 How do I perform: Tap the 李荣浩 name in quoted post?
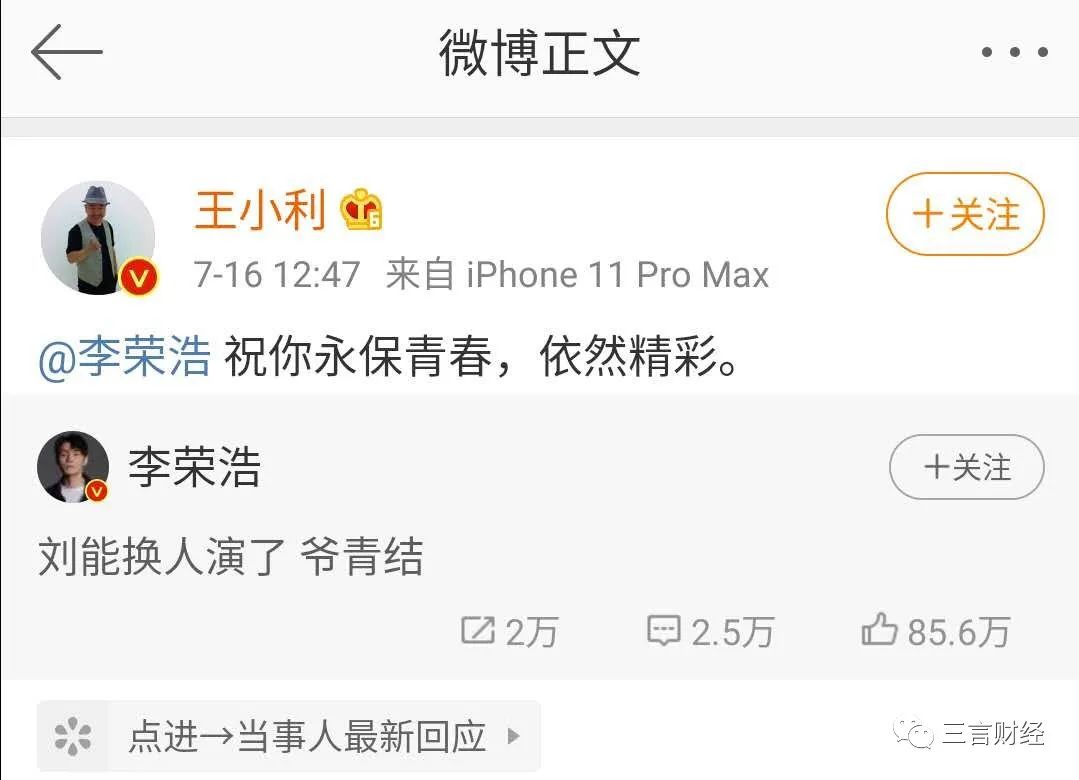pos(195,467)
